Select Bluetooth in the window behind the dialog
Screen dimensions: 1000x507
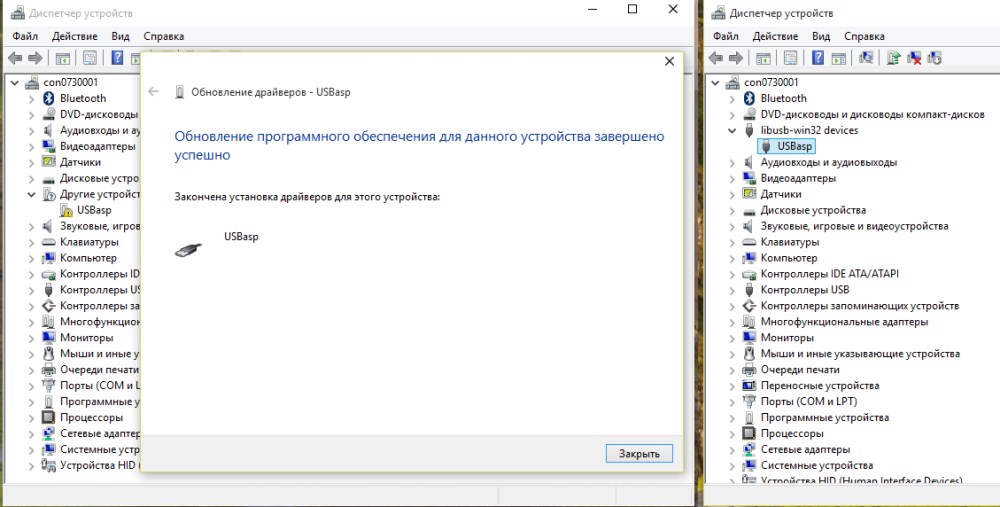click(x=83, y=98)
